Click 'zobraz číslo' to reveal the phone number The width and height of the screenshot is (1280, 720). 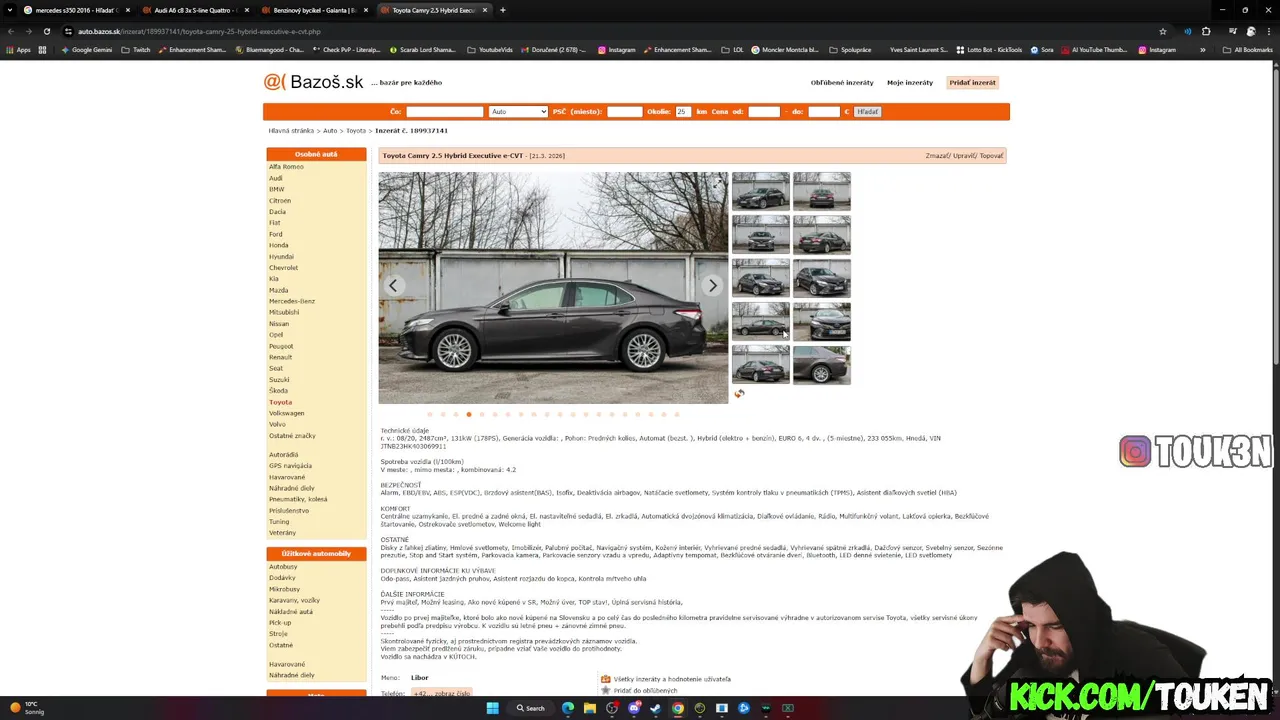[441, 693]
